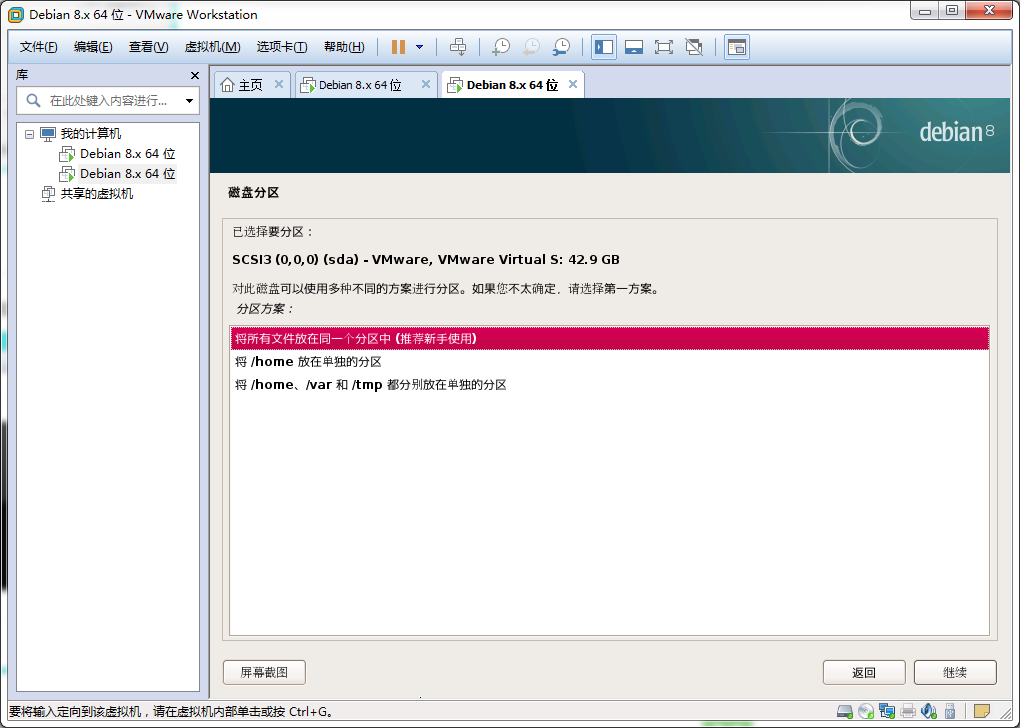The image size is (1020, 728).
Task: Switch to the 主页 tab
Action: 250,85
